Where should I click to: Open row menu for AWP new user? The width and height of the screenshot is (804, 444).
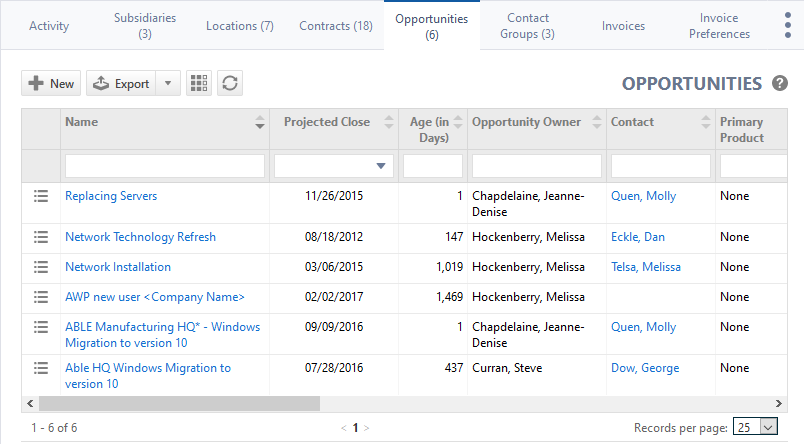(41, 297)
